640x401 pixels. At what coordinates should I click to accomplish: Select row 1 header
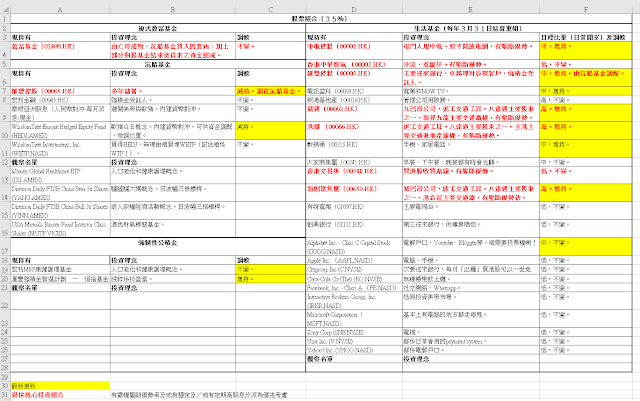(x=5, y=18)
